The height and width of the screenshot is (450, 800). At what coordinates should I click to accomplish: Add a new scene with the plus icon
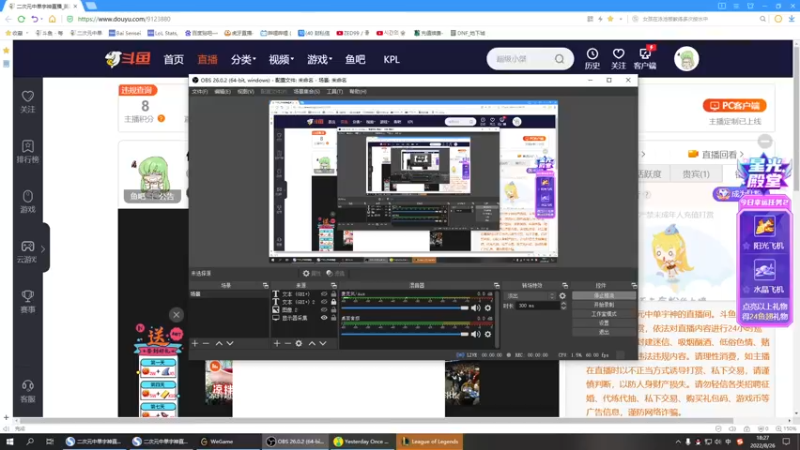(x=194, y=343)
